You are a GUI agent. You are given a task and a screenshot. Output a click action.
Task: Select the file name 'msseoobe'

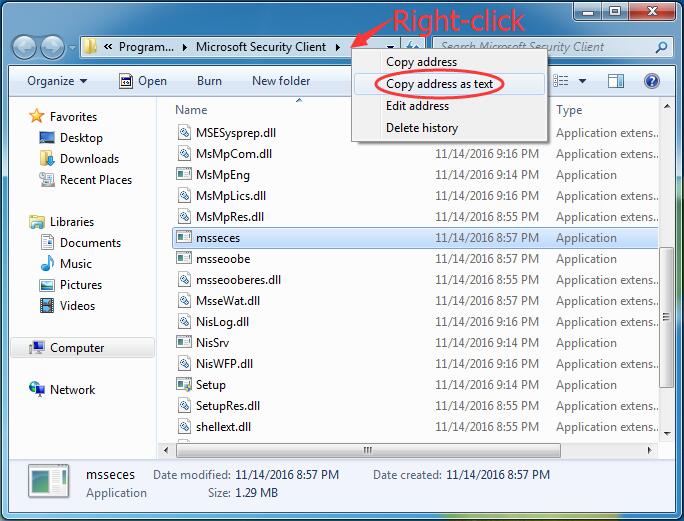tap(223, 259)
